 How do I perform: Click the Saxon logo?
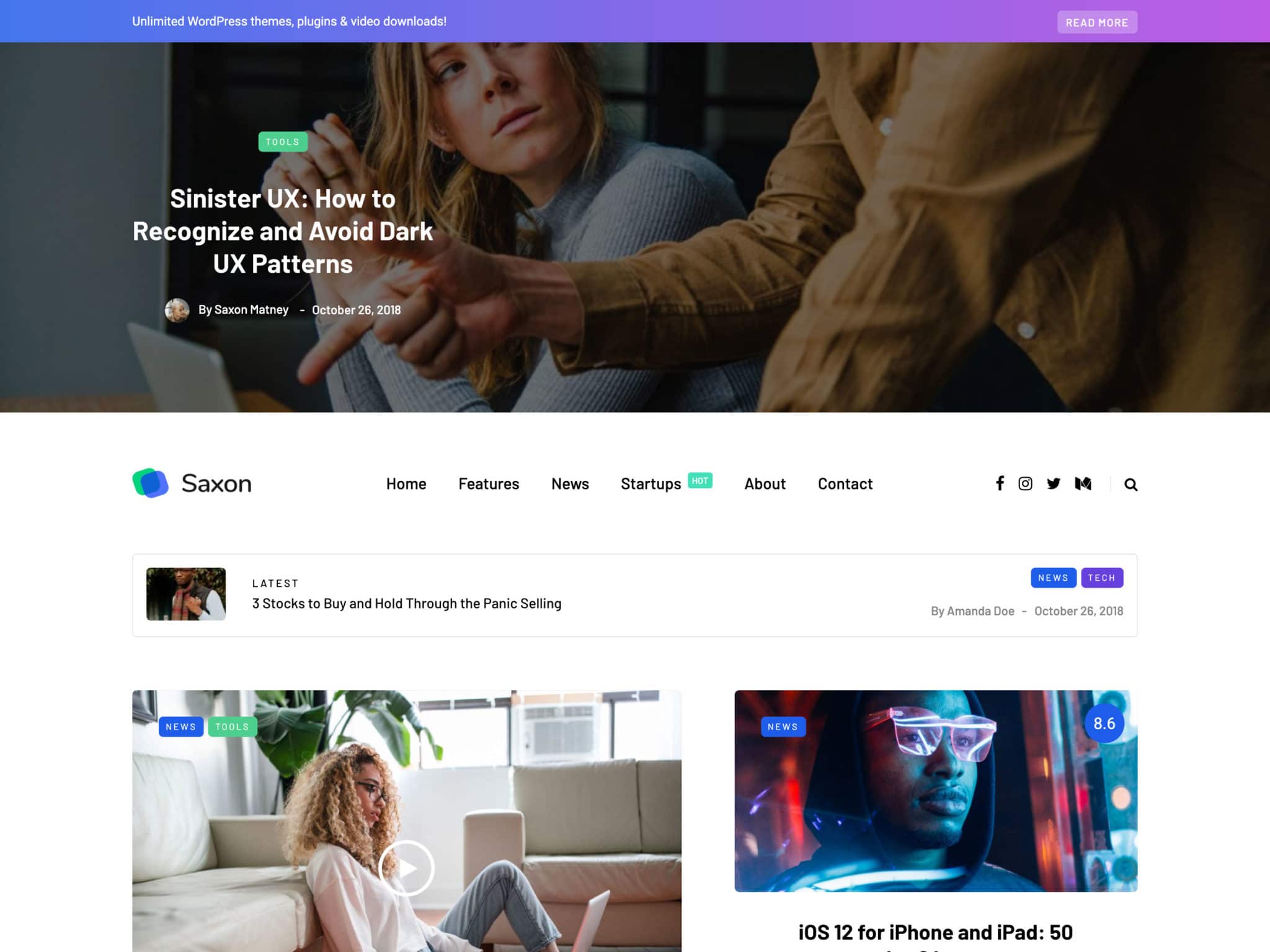point(192,483)
